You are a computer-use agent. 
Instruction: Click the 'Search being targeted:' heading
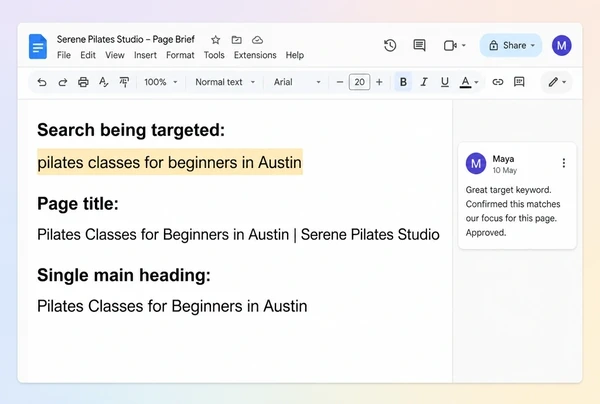point(131,130)
